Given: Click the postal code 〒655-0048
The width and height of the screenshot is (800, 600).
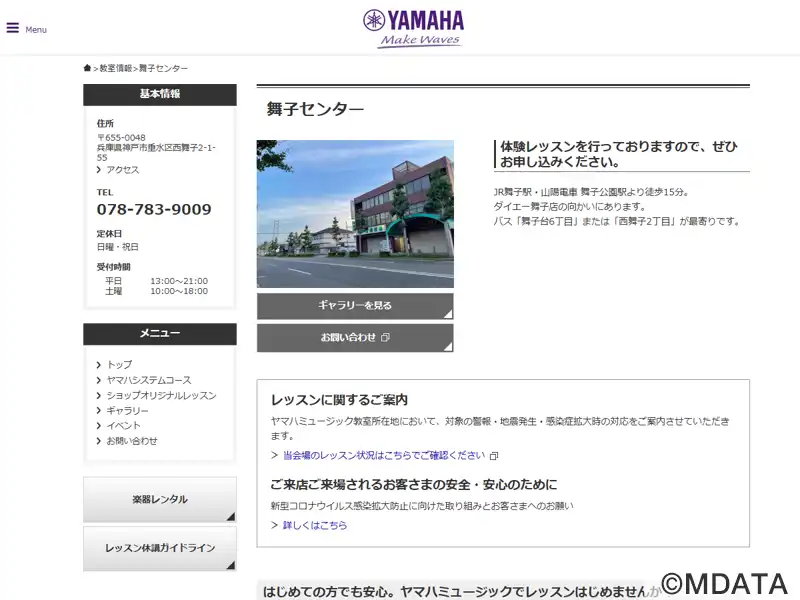Looking at the screenshot, I should point(121,138).
